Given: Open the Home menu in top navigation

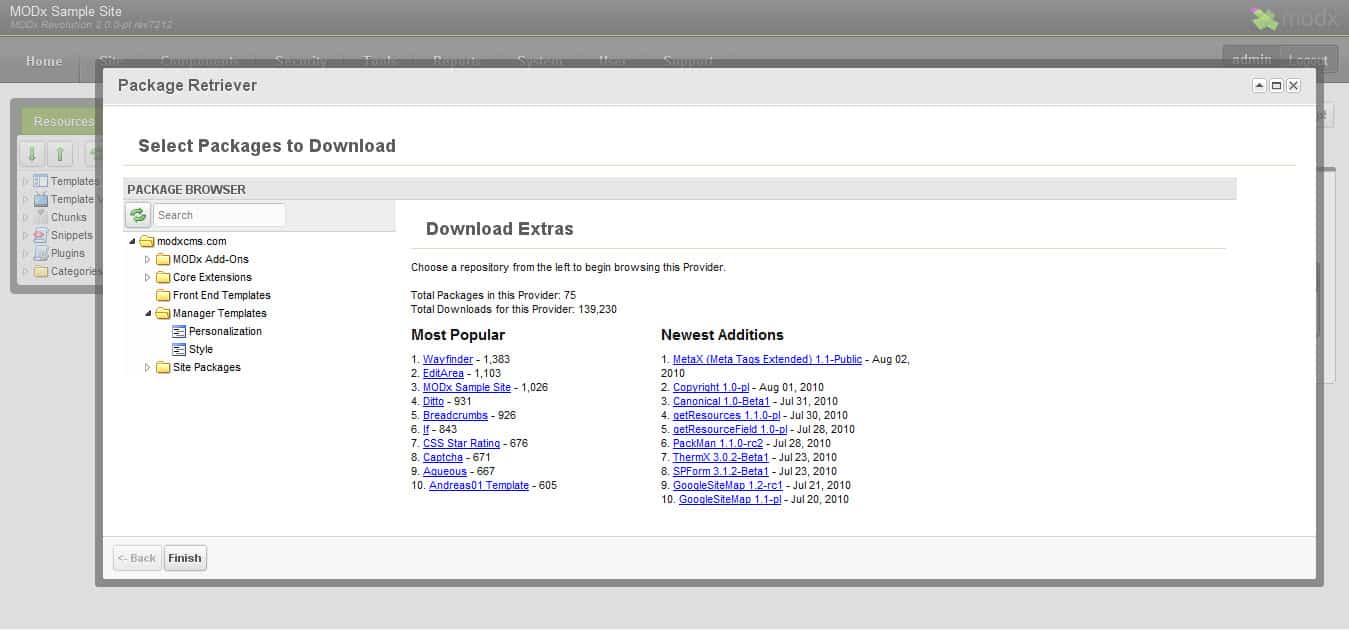Looking at the screenshot, I should pos(44,61).
